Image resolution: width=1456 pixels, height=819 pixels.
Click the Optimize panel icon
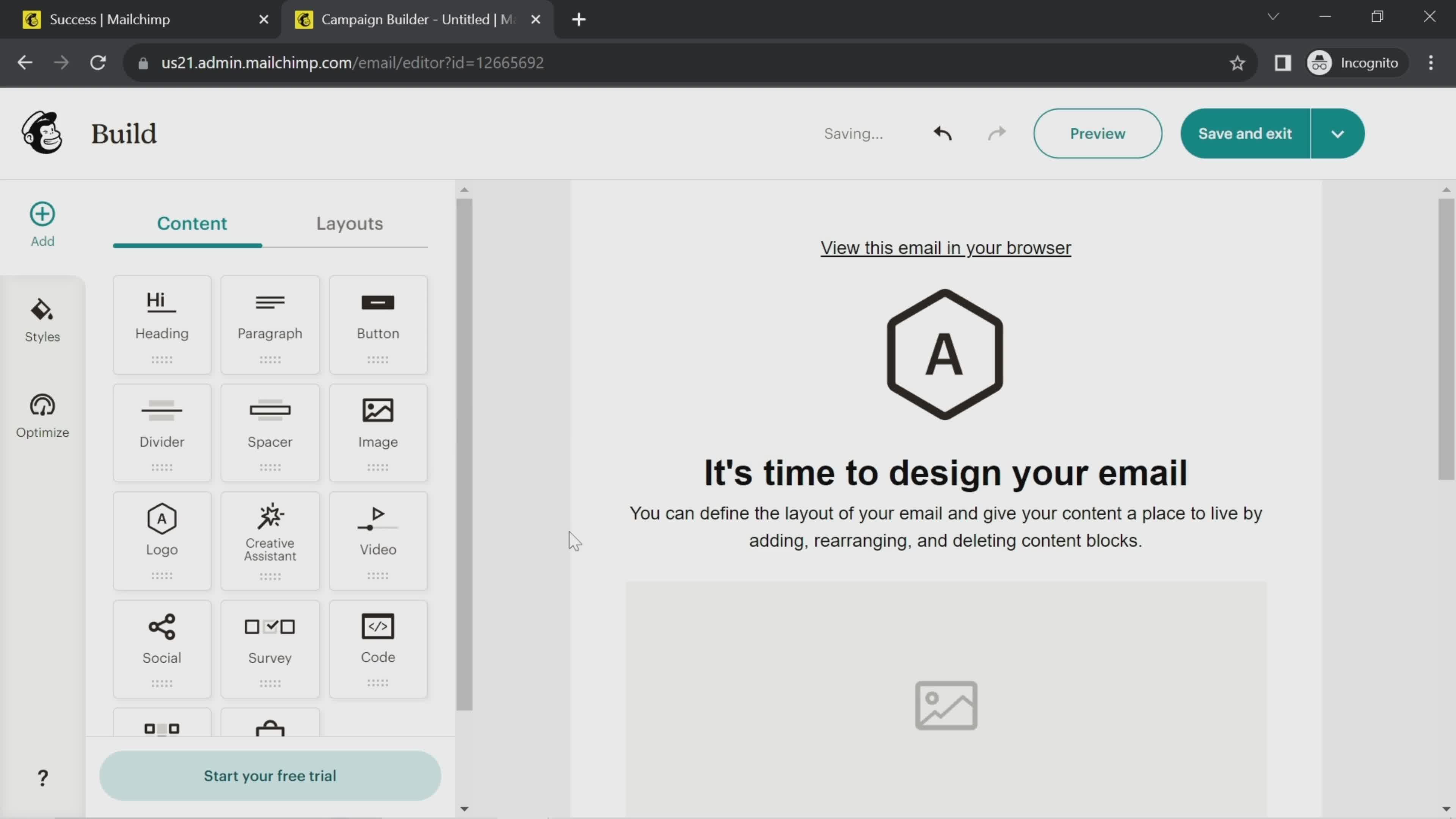tap(42, 415)
